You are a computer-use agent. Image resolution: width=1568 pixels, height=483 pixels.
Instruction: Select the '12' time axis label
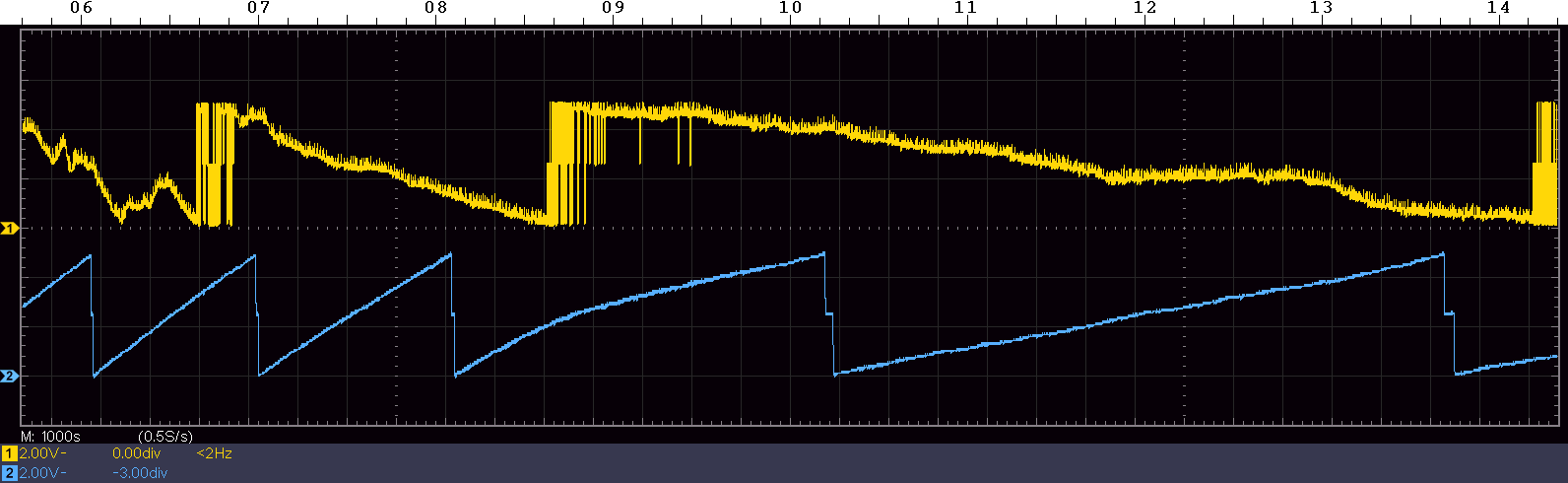(1143, 8)
